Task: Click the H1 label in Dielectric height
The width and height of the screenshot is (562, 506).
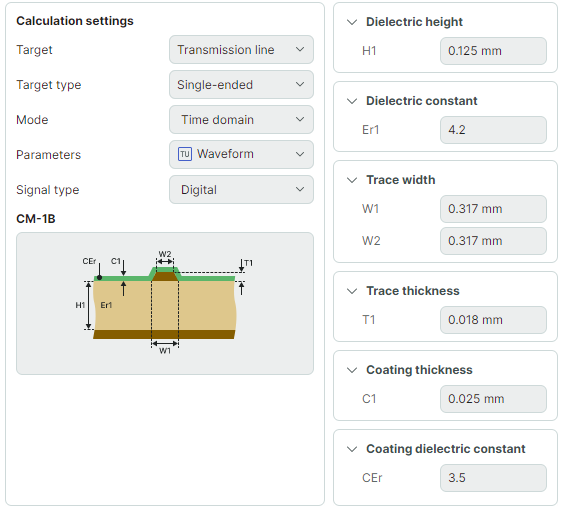Action: pos(369,51)
